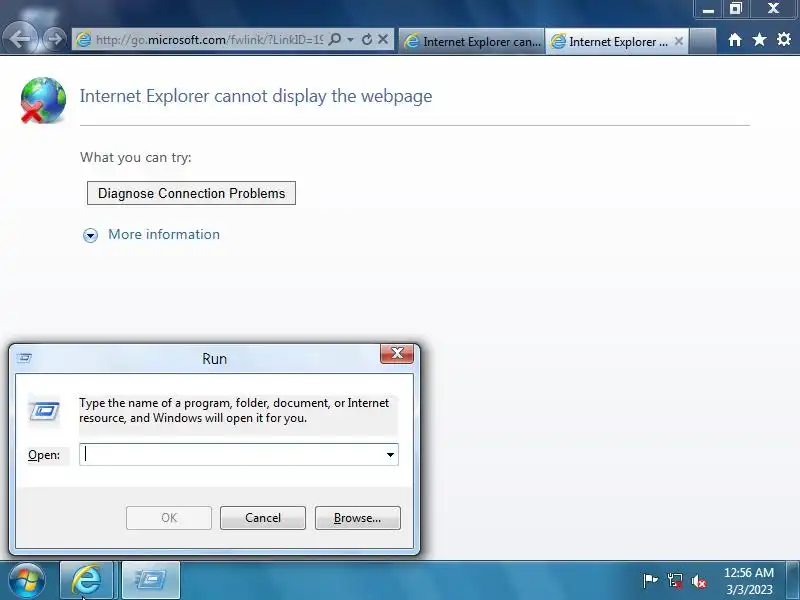Expand the Open combo box dropdown arrow
Image resolution: width=800 pixels, height=600 pixels.
[x=390, y=455]
